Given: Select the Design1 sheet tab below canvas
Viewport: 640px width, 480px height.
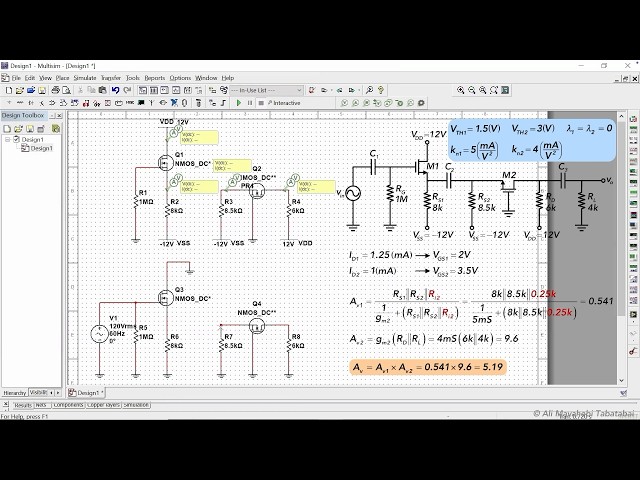Looking at the screenshot, I should point(86,393).
